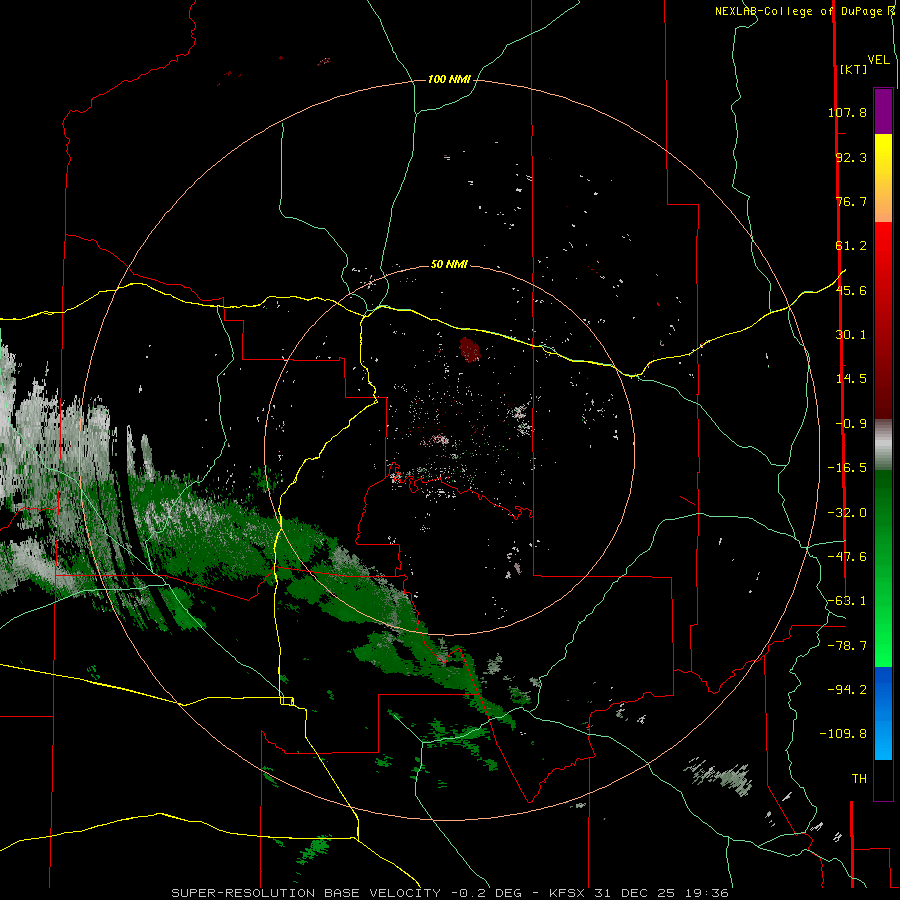Click the -32.0 value on the scale
This screenshot has height=900, width=900.
point(847,513)
